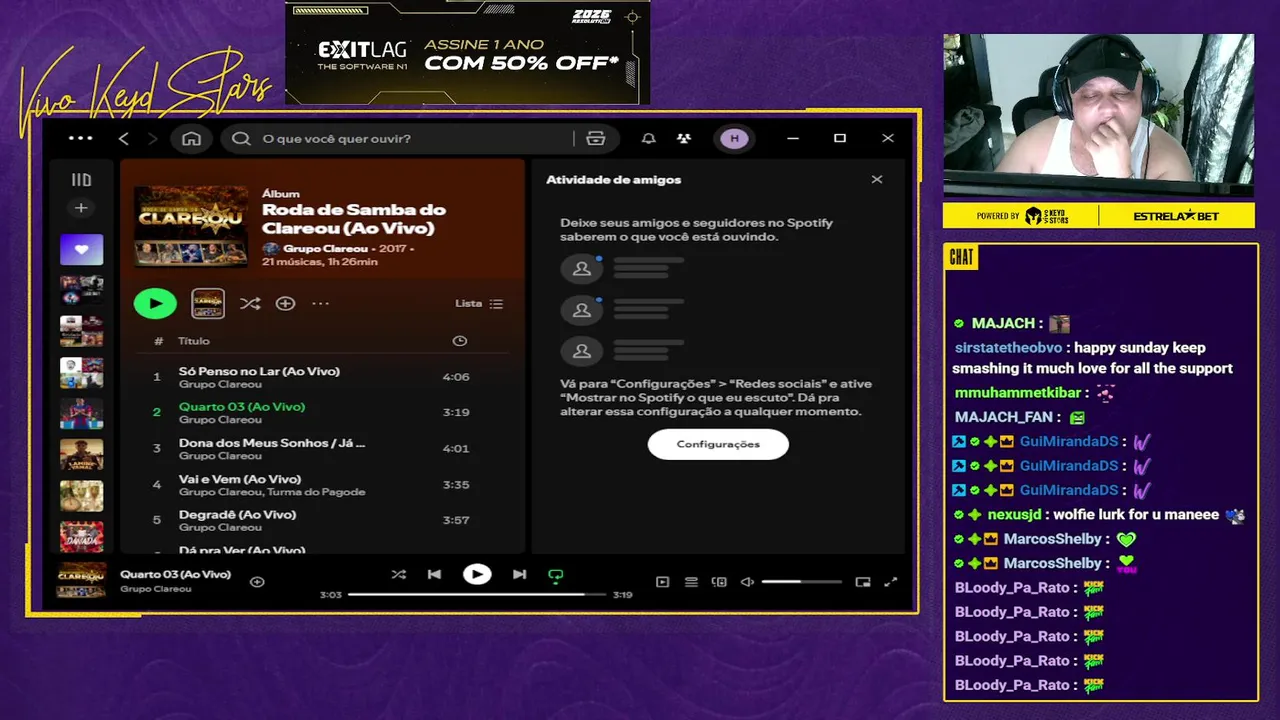The width and height of the screenshot is (1280, 720).
Task: Open the Now Playing view icon
Action: (x=662, y=582)
